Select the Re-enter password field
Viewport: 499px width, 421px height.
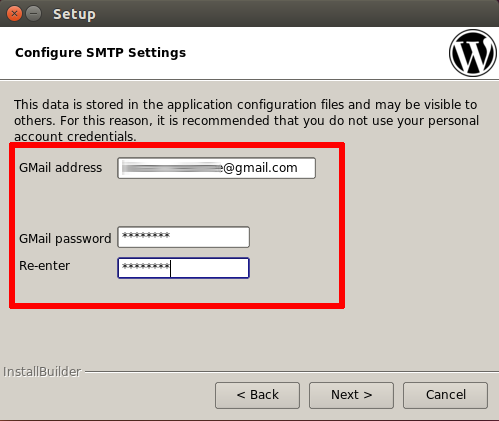[x=183, y=268]
